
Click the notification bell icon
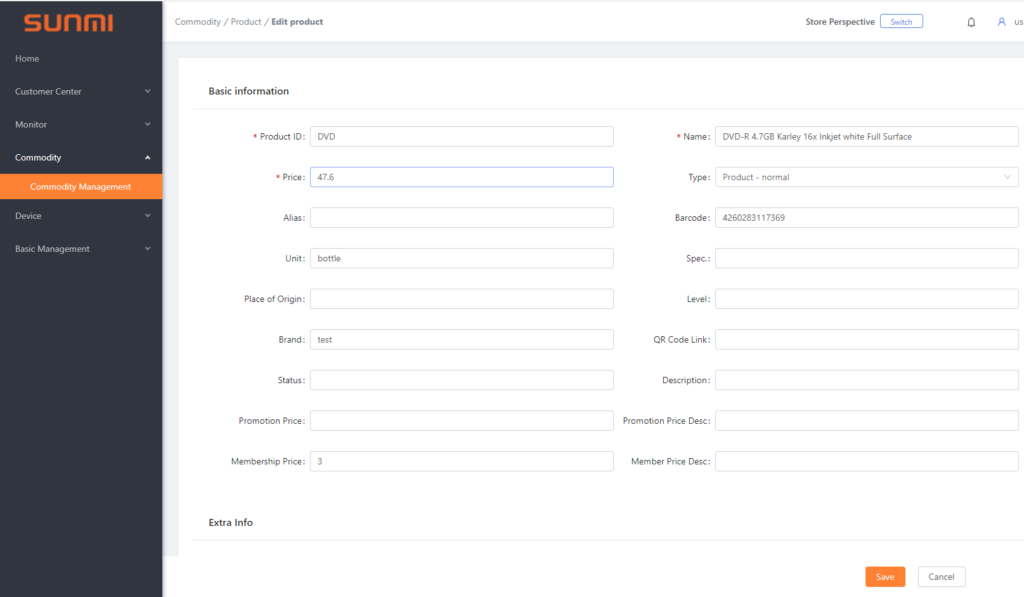(x=971, y=22)
